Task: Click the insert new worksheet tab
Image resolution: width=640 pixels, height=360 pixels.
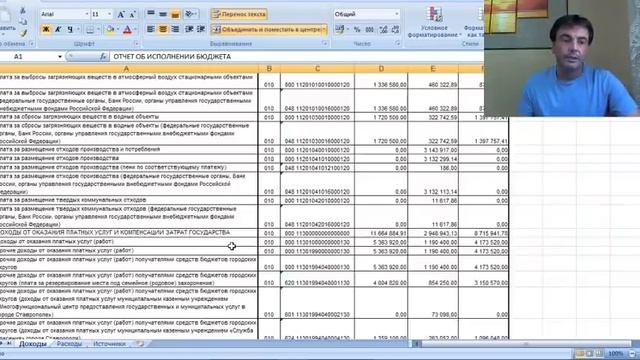Action: pos(140,344)
